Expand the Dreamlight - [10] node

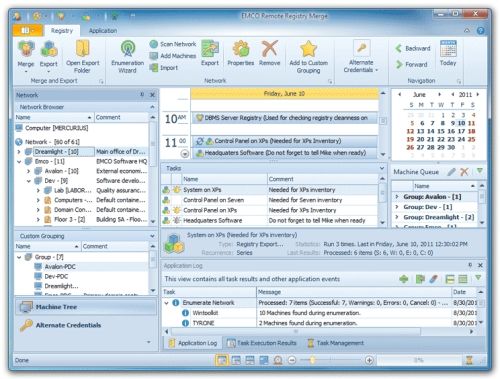coord(19,152)
